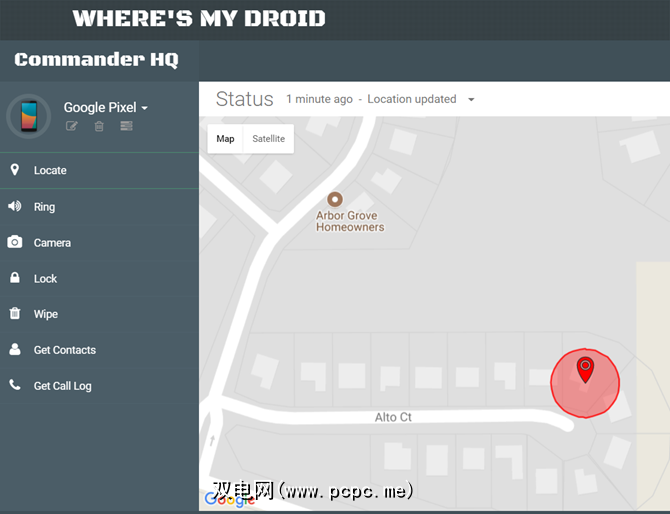670x514 pixels.
Task: Select Get Contacts in sidebar
Action: pos(99,350)
